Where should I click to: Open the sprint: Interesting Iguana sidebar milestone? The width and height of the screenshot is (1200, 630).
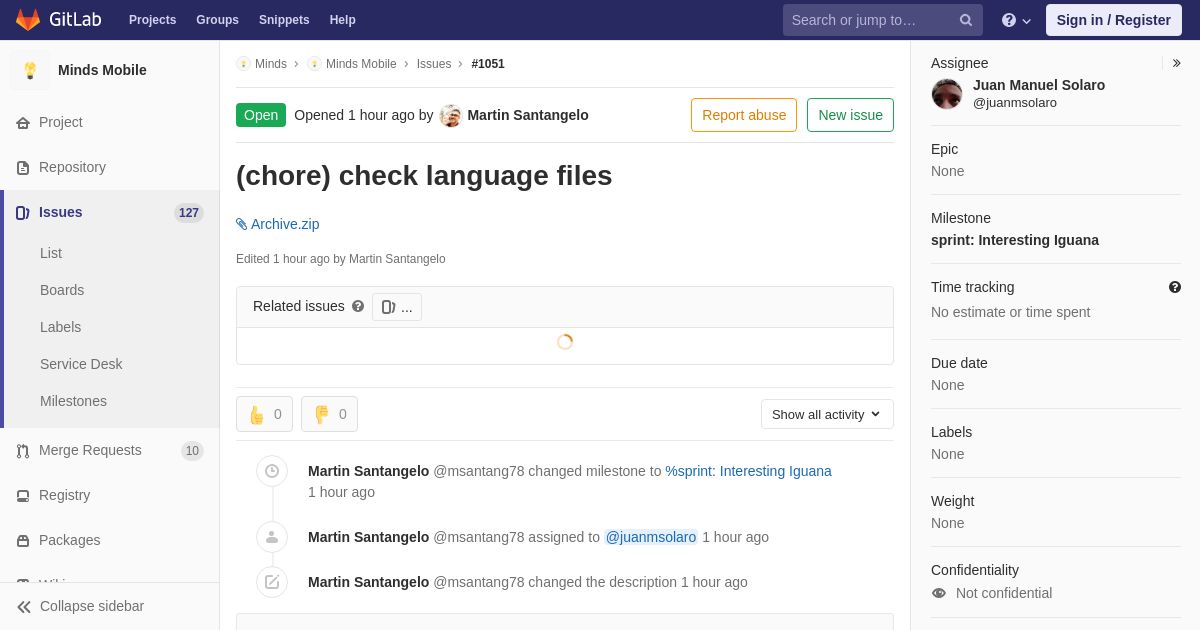[x=1015, y=240]
